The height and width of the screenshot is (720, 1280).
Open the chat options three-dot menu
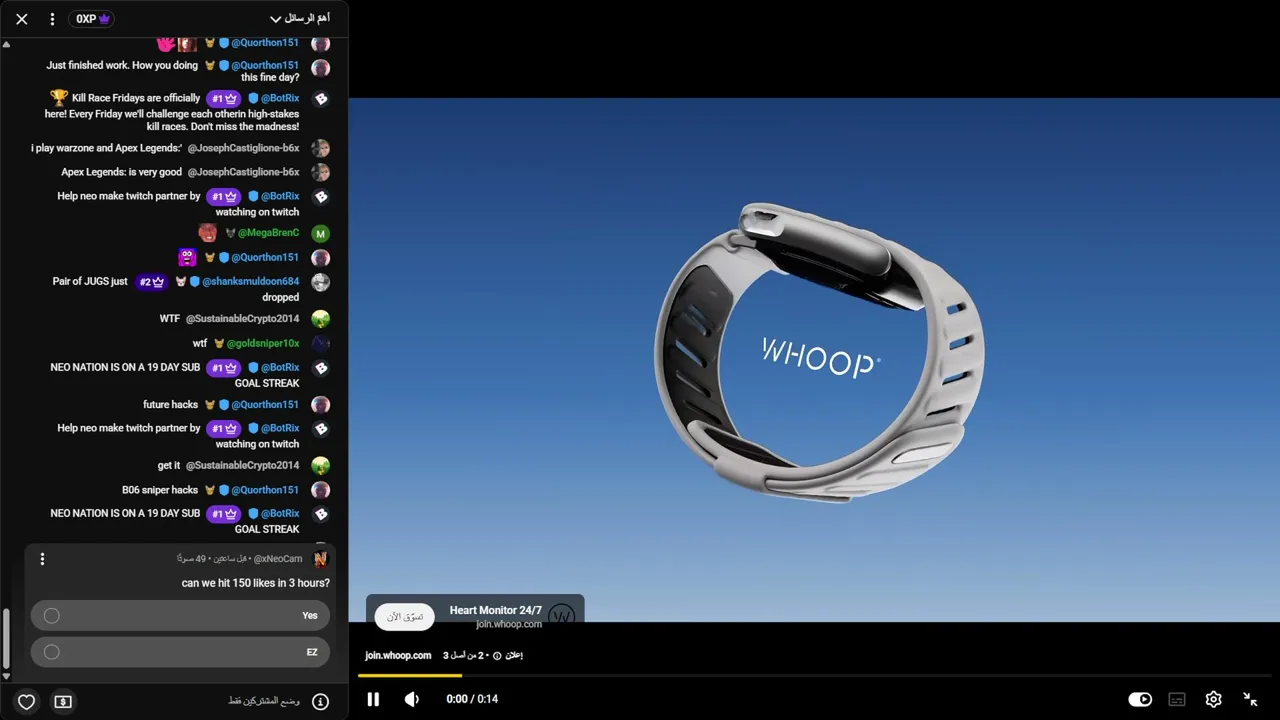52,19
